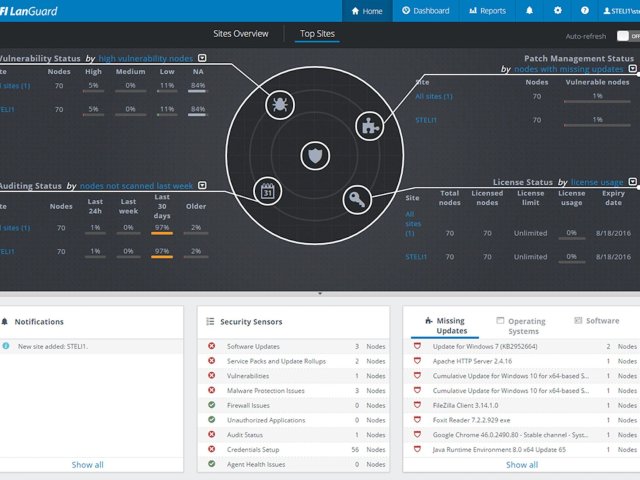Expand the Auditing Status filter dropdown
This screenshot has height=480, width=640.
pyautogui.click(x=202, y=185)
